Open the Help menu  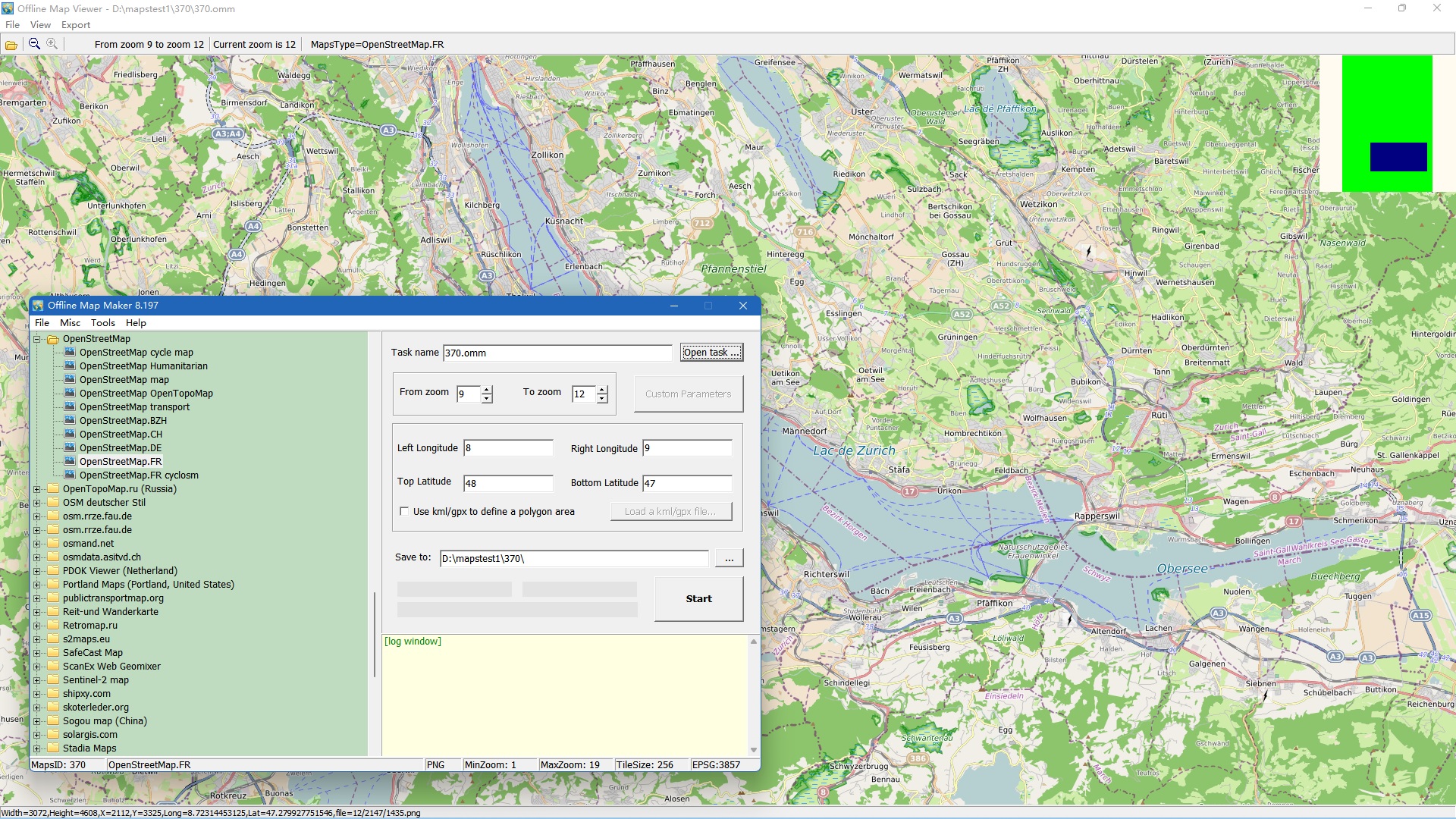coord(136,323)
